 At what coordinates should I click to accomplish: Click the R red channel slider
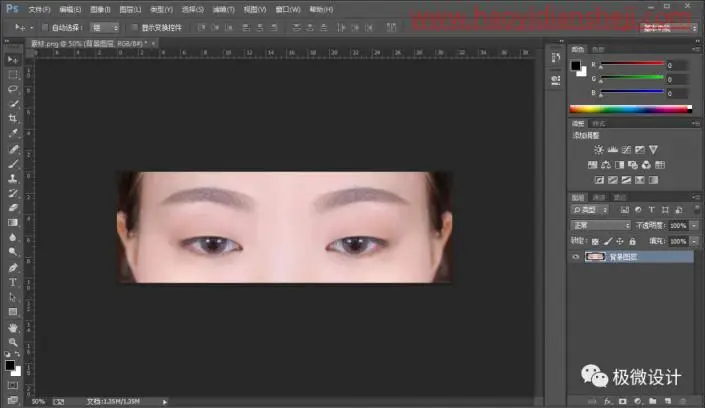tap(632, 64)
